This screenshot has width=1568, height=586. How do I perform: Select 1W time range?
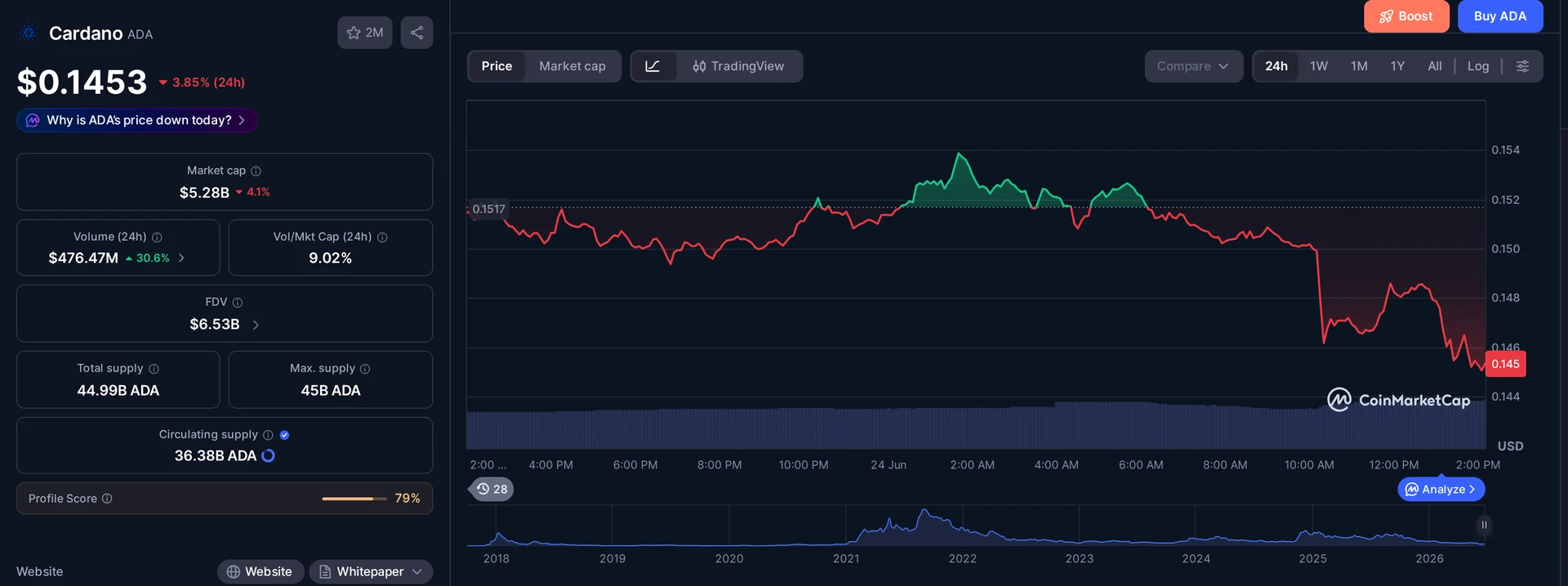point(1319,66)
